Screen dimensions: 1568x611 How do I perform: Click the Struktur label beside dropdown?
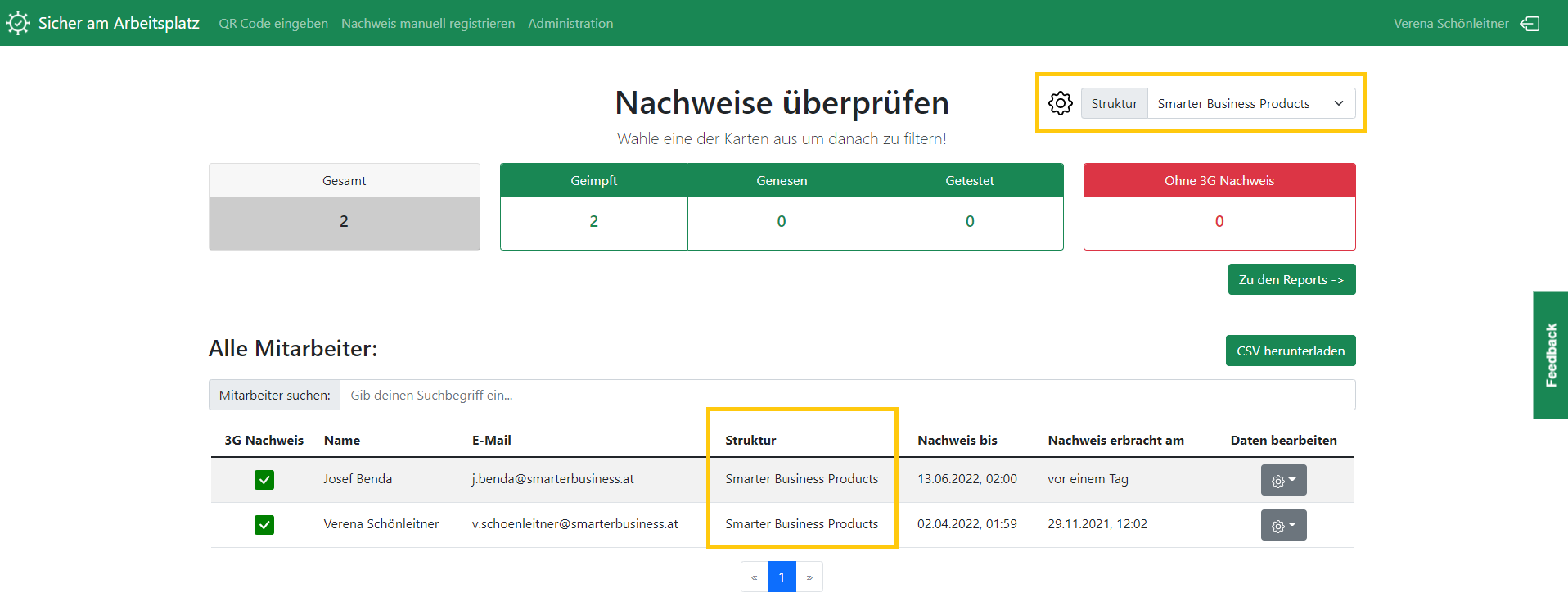pos(1115,103)
